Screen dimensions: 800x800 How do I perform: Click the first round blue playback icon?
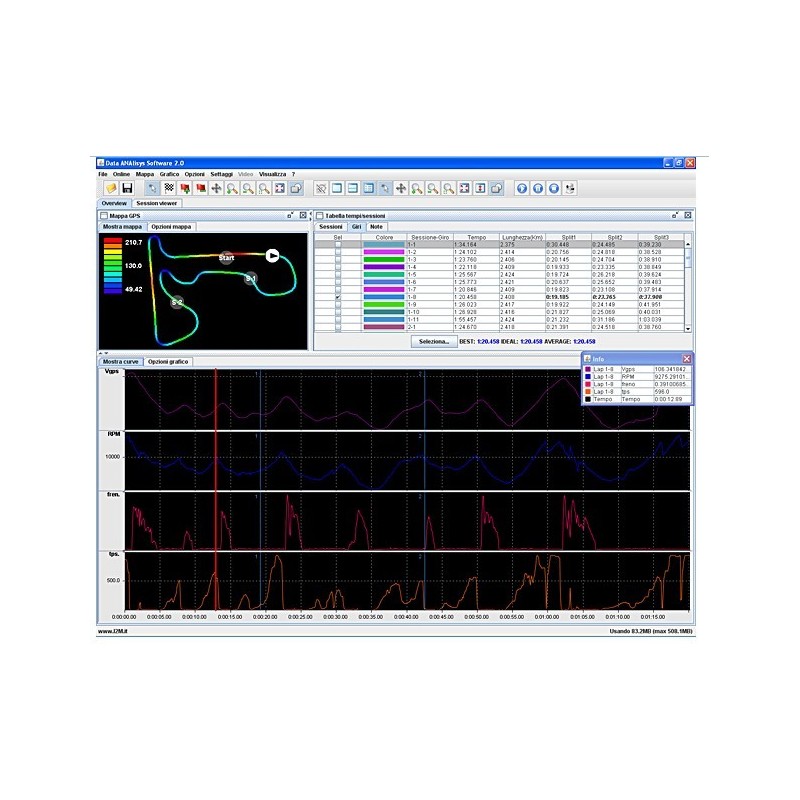(521, 188)
